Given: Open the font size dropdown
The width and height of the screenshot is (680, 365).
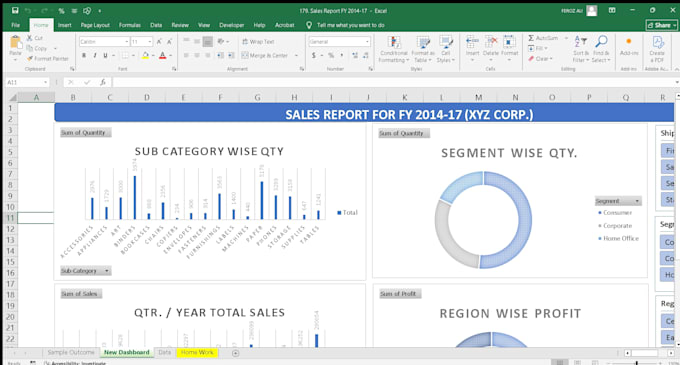Looking at the screenshot, I should pyautogui.click(x=150, y=42).
